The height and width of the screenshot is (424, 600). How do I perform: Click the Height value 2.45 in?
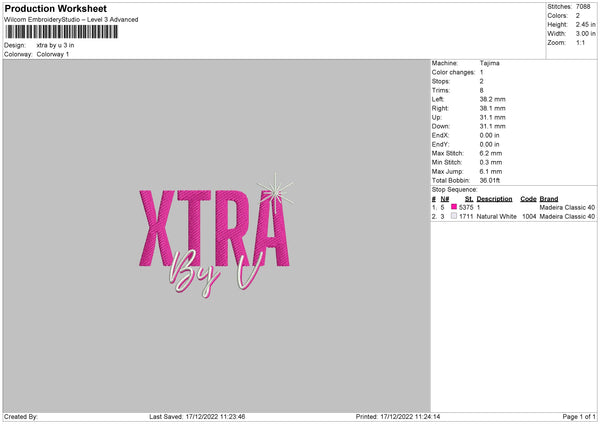click(x=585, y=24)
